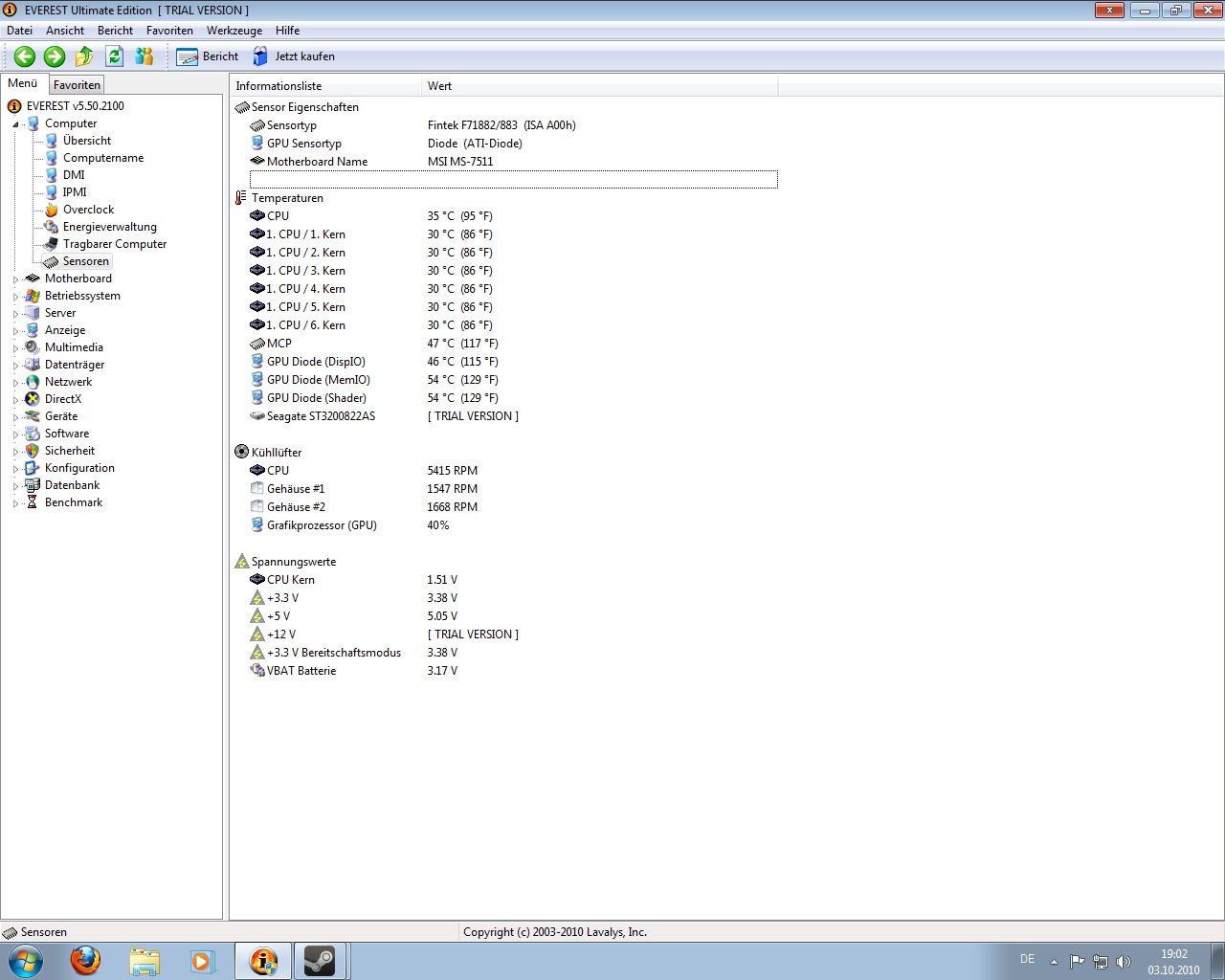
Task: Open Steam from the taskbar
Action: click(320, 961)
